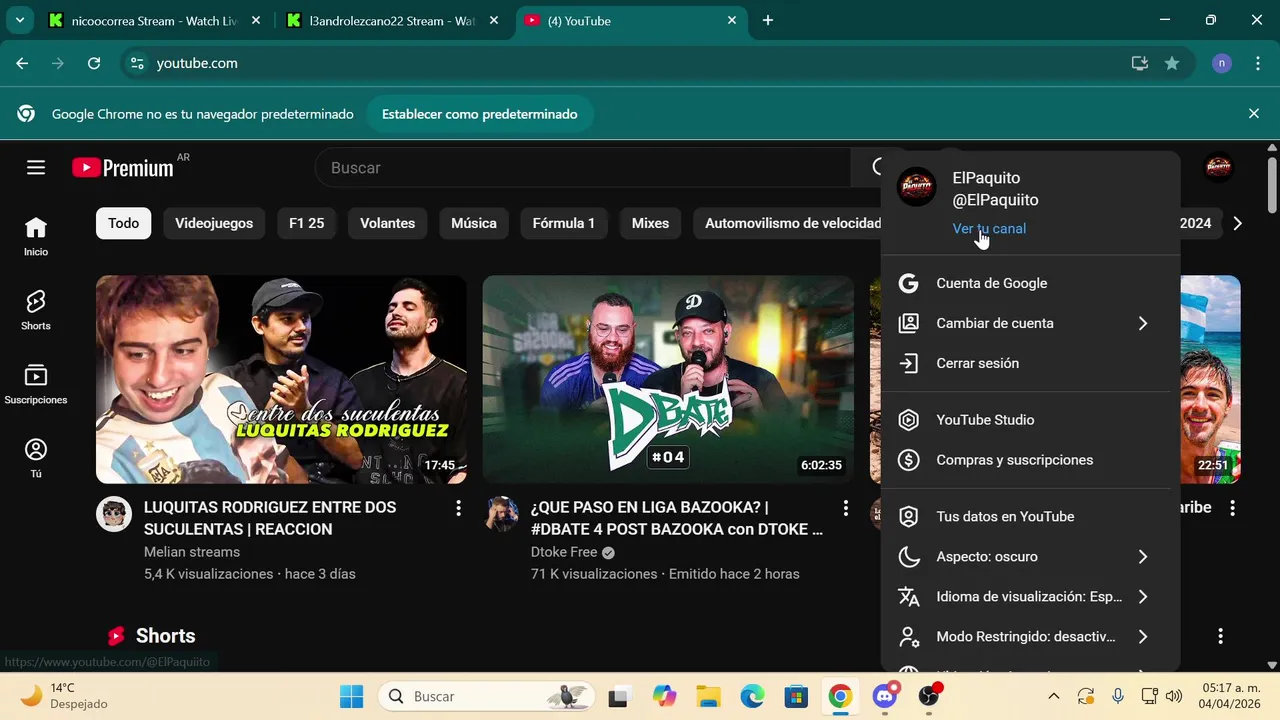Select the Todo filter chip
This screenshot has height=720, width=1280.
point(123,223)
